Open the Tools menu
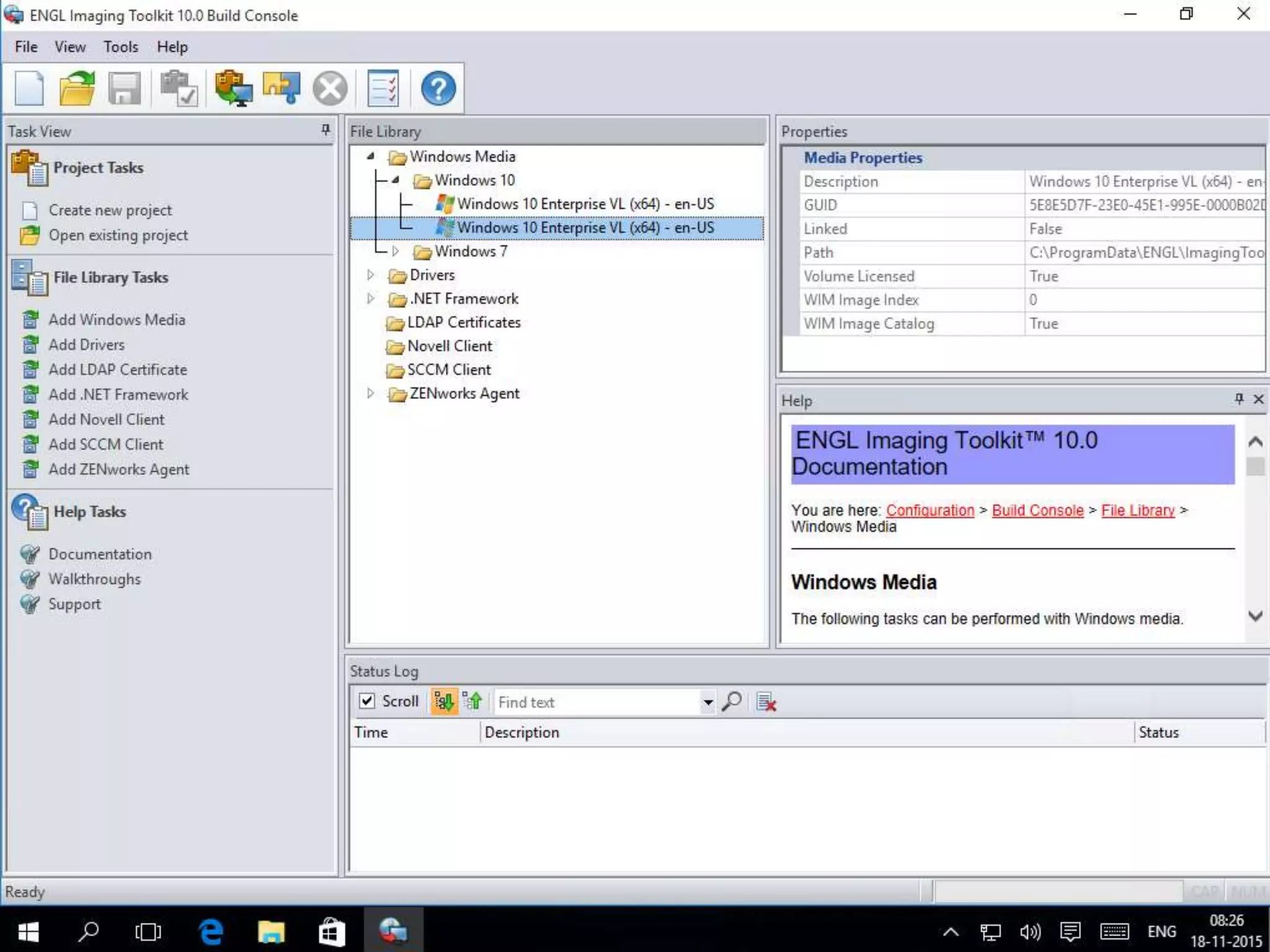This screenshot has height=952, width=1270. 121,47
